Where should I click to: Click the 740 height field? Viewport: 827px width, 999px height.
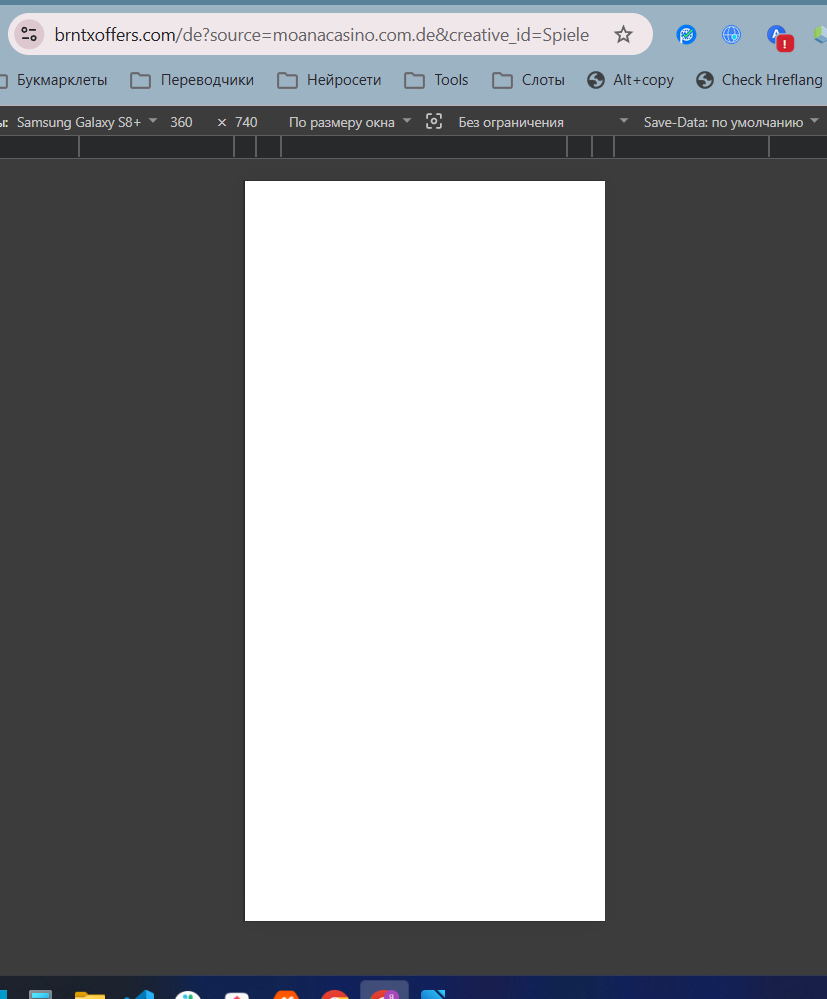(x=246, y=122)
